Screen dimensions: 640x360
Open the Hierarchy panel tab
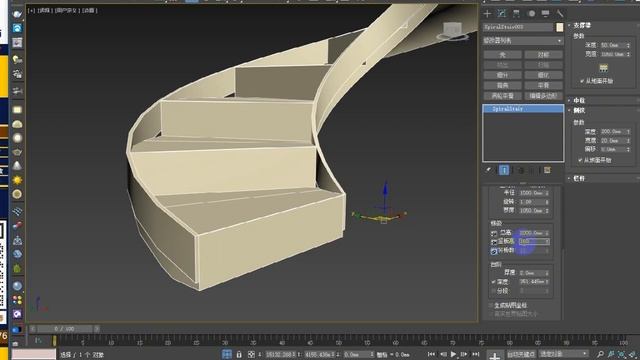tap(516, 13)
